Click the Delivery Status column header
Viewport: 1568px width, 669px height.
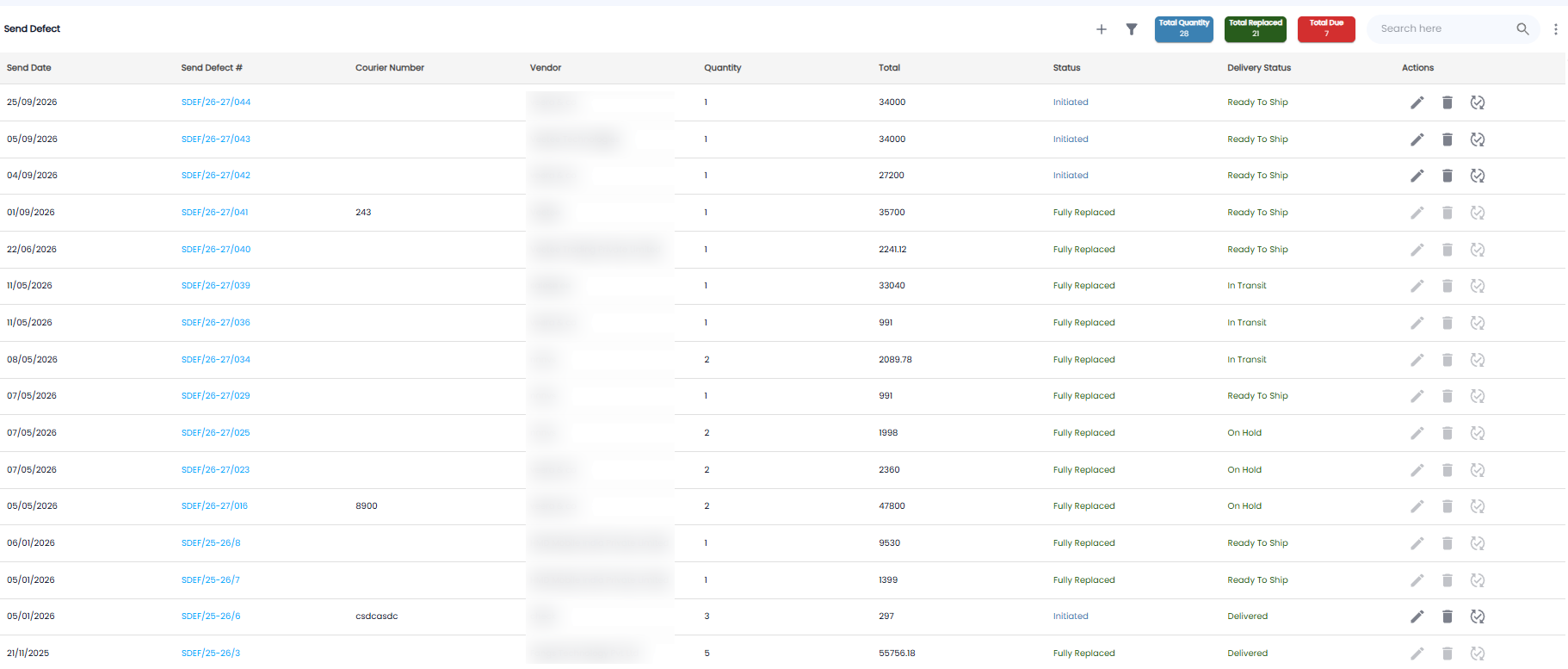click(1259, 68)
